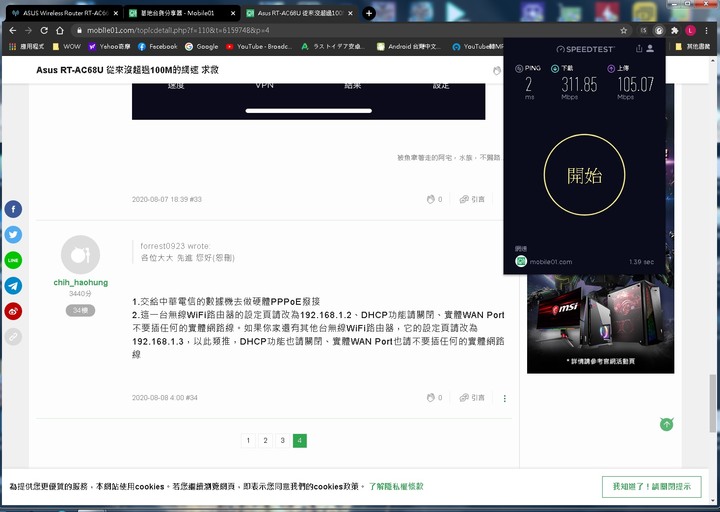720x512 pixels.
Task: Click upload result 105.07 Mbps
Action: 635,84
